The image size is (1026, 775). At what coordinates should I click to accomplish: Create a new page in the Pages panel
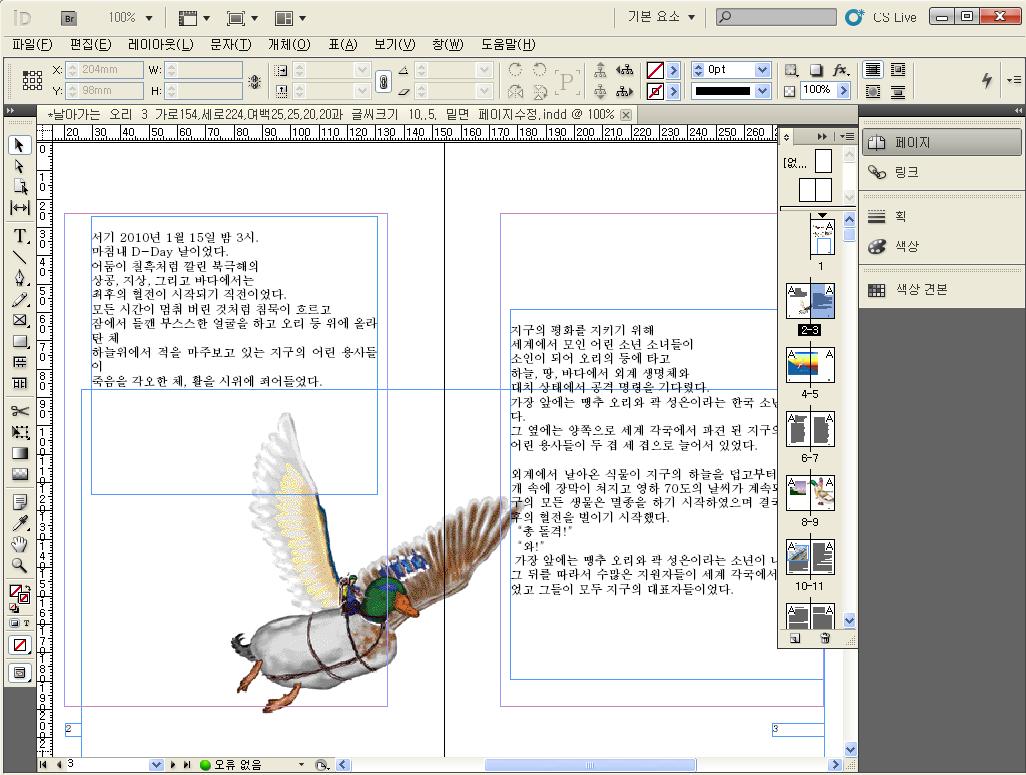(x=795, y=638)
